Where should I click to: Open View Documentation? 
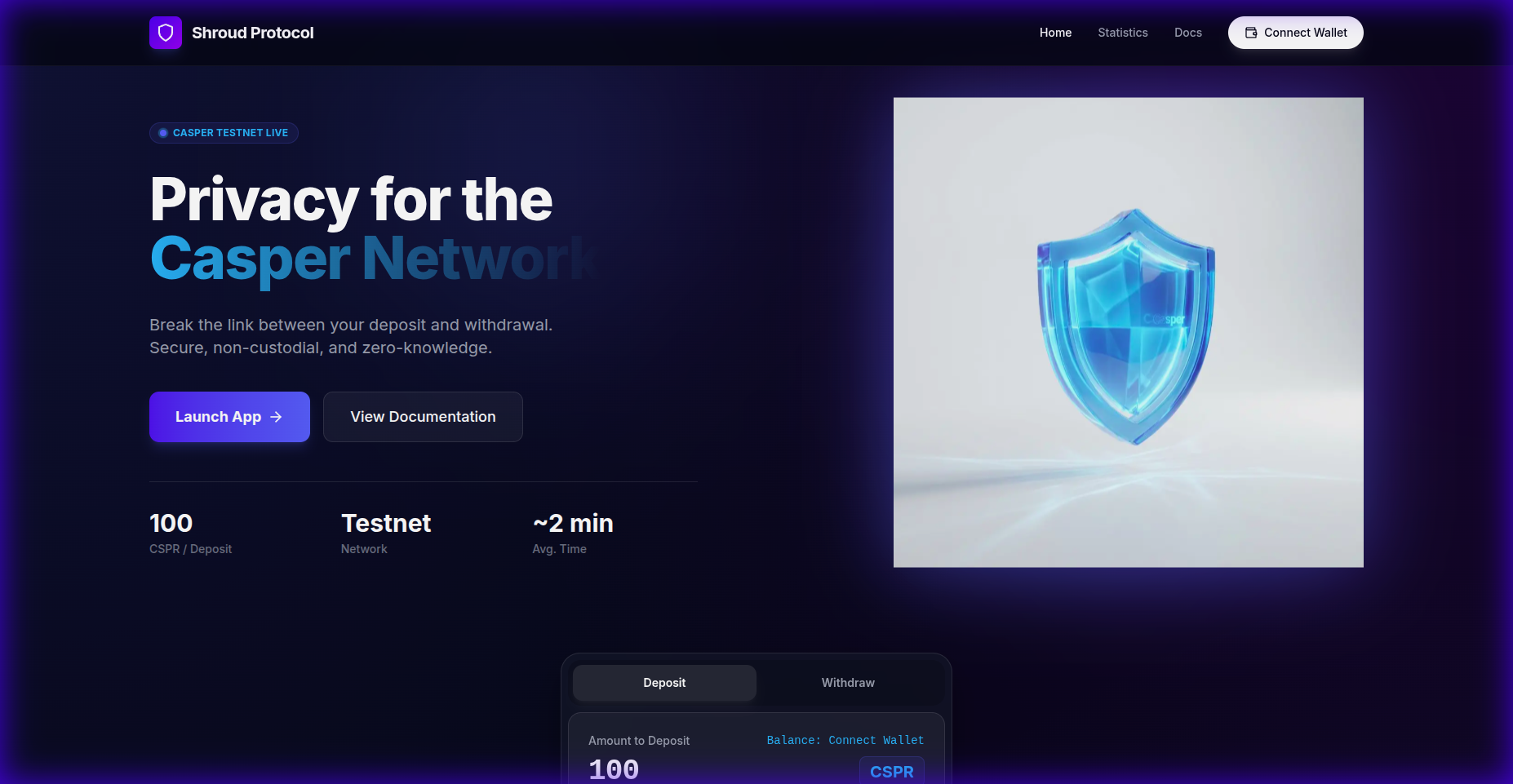[x=423, y=417]
